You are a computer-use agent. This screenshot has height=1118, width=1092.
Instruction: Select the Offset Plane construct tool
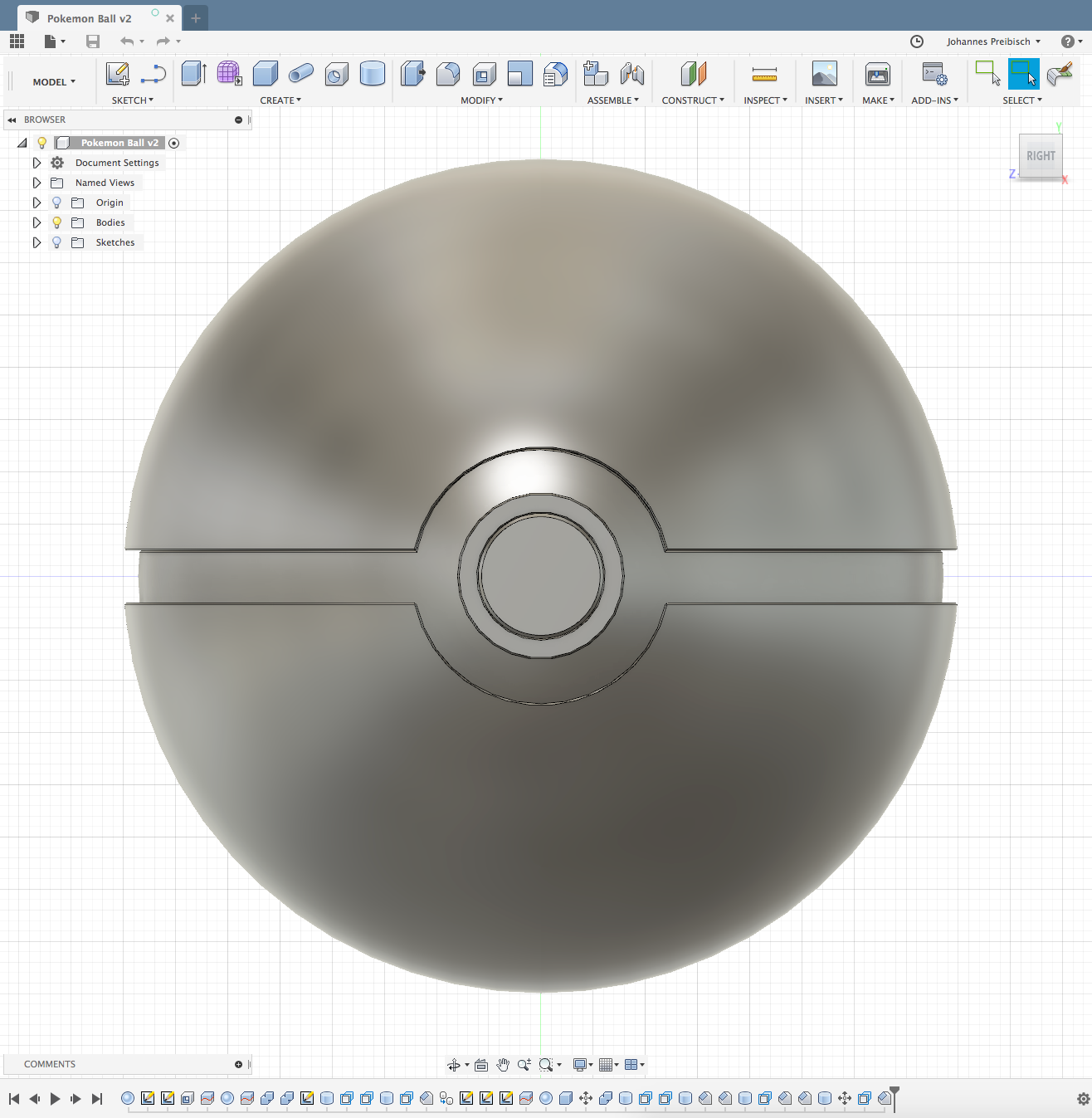[x=693, y=74]
